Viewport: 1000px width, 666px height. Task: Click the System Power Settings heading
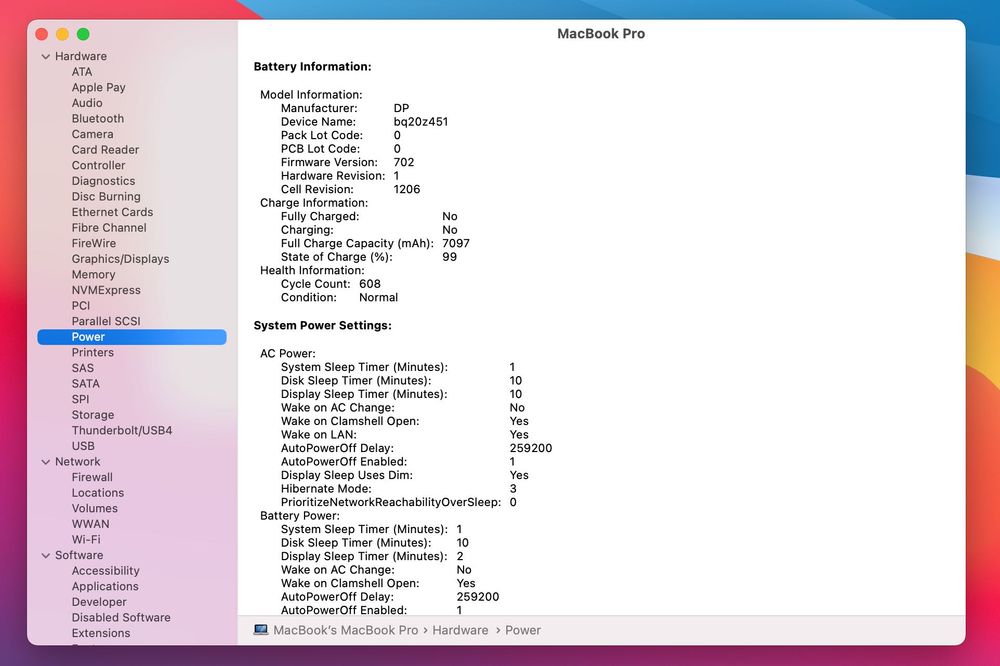[x=323, y=325]
